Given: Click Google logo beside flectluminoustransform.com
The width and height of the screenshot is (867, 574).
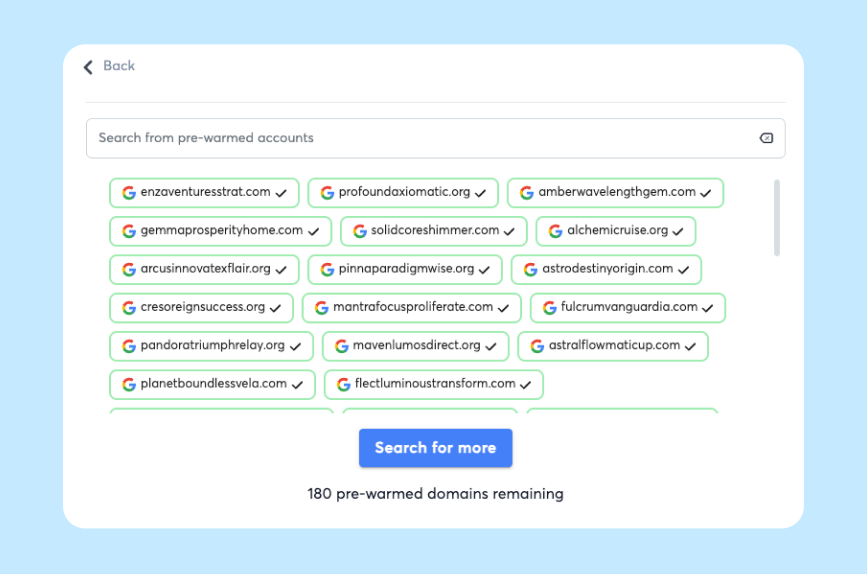Looking at the screenshot, I should pyautogui.click(x=343, y=384).
